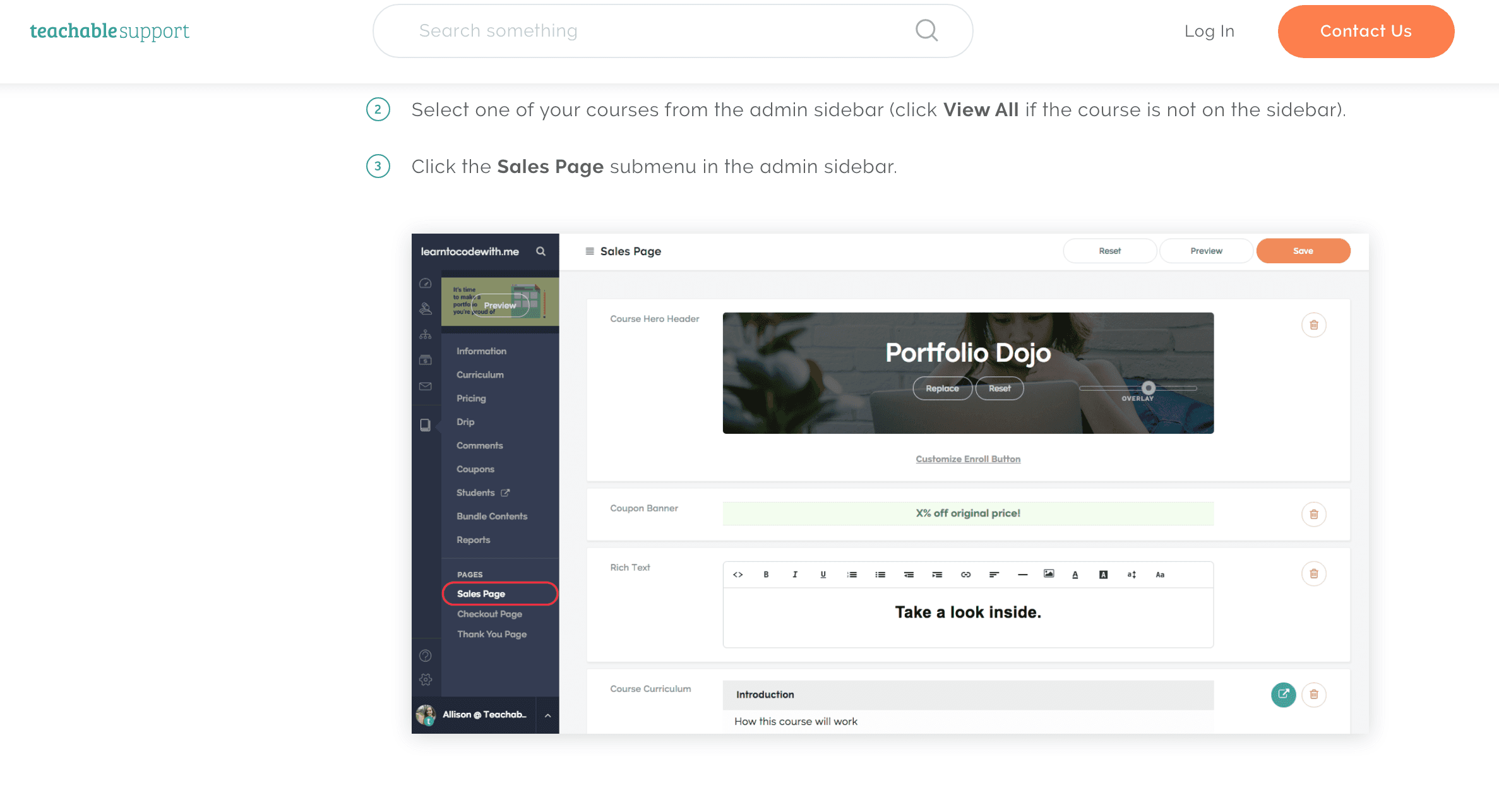Viewport: 1499px width, 812px height.
Task: Click the insert link icon in Rich Text toolbar
Action: [965, 575]
